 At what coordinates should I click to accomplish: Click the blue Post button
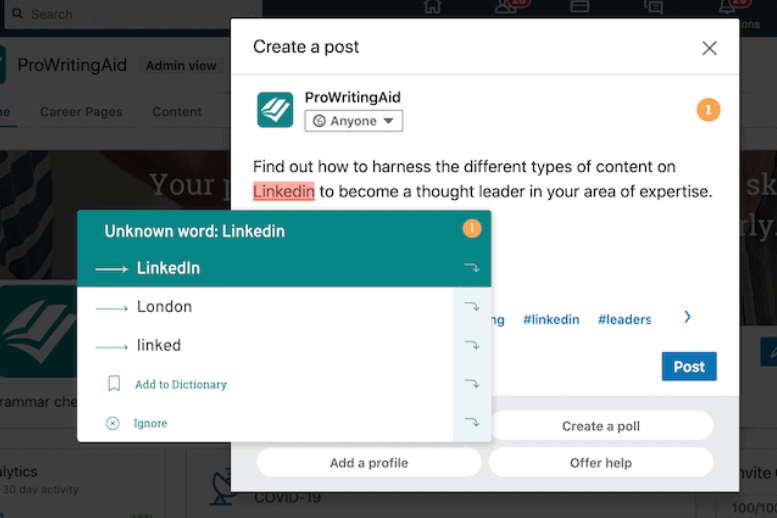pos(689,366)
